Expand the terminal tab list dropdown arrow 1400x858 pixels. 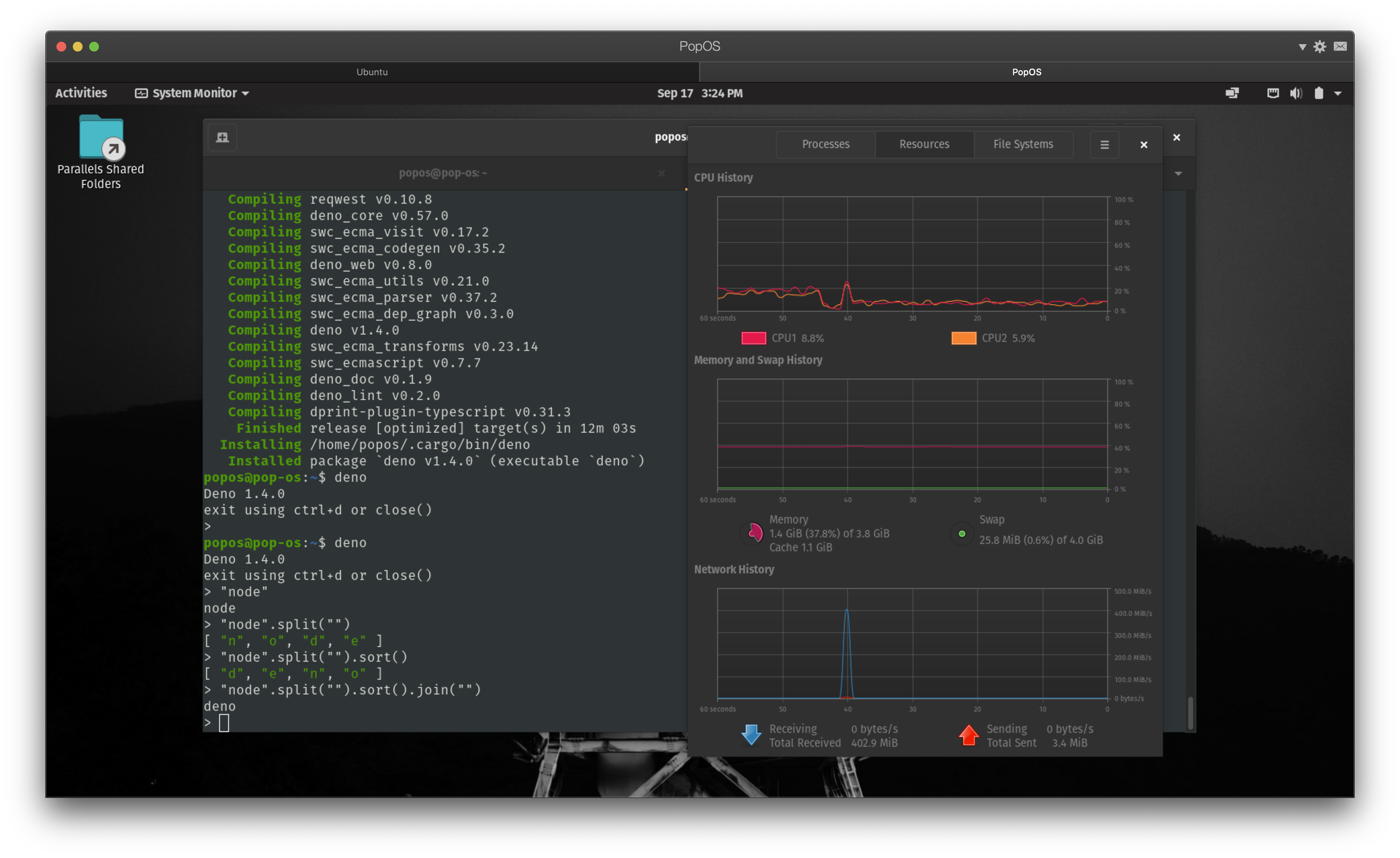(1178, 174)
